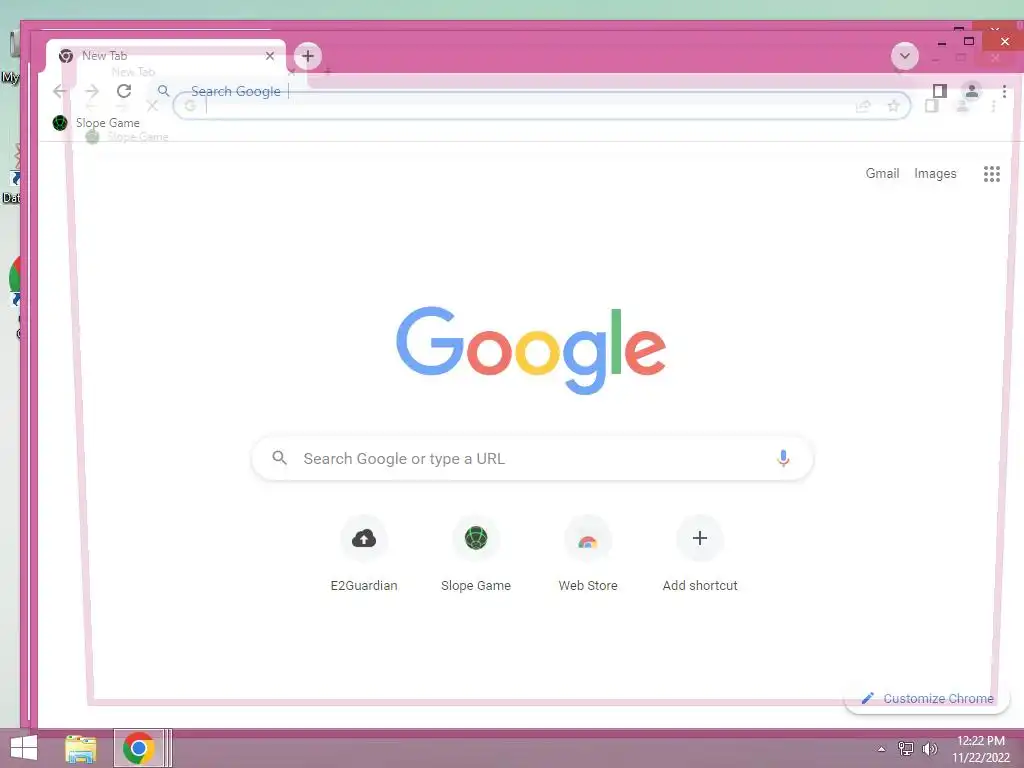Viewport: 1024px width, 768px height.
Task: Click the magnifier icon in address bar
Action: tap(164, 91)
